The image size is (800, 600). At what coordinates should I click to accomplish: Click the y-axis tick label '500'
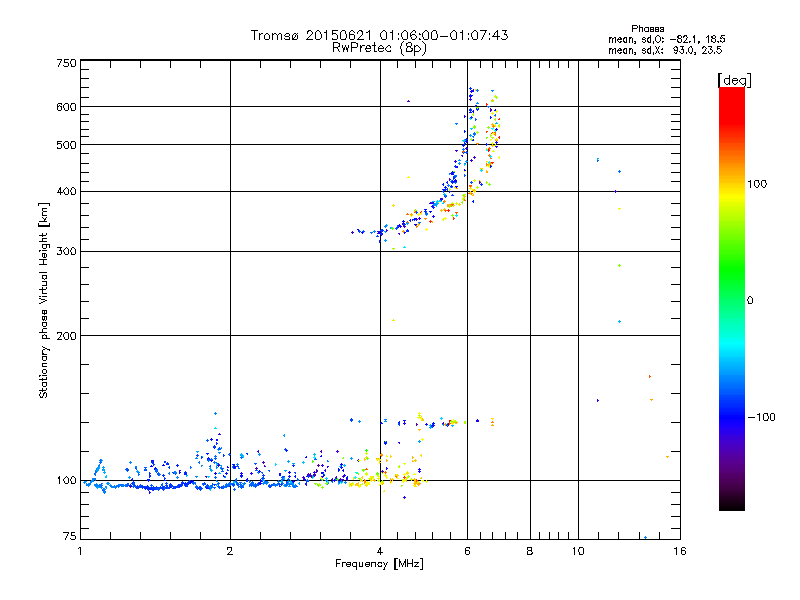(x=66, y=145)
